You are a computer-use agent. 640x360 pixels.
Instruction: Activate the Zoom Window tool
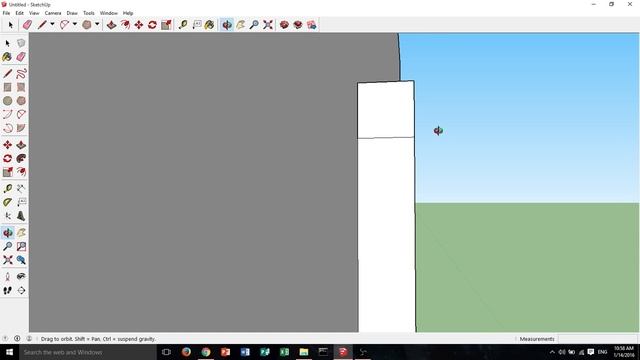(21, 246)
